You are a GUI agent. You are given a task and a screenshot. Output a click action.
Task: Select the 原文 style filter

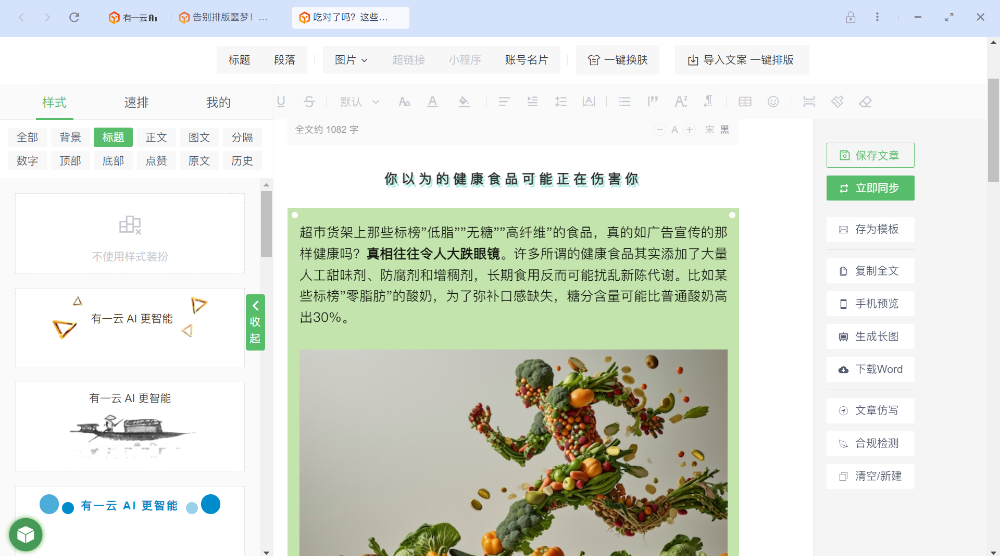199,161
